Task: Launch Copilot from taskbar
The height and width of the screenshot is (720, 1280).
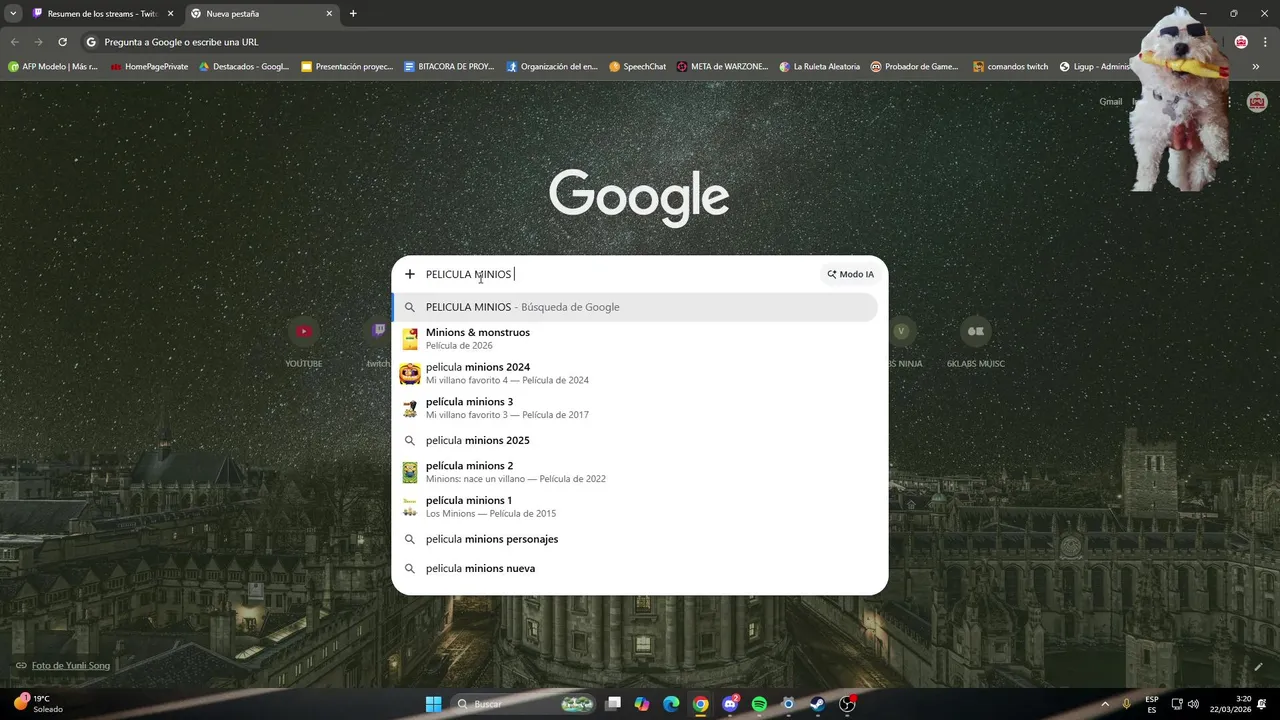Action: coord(642,704)
